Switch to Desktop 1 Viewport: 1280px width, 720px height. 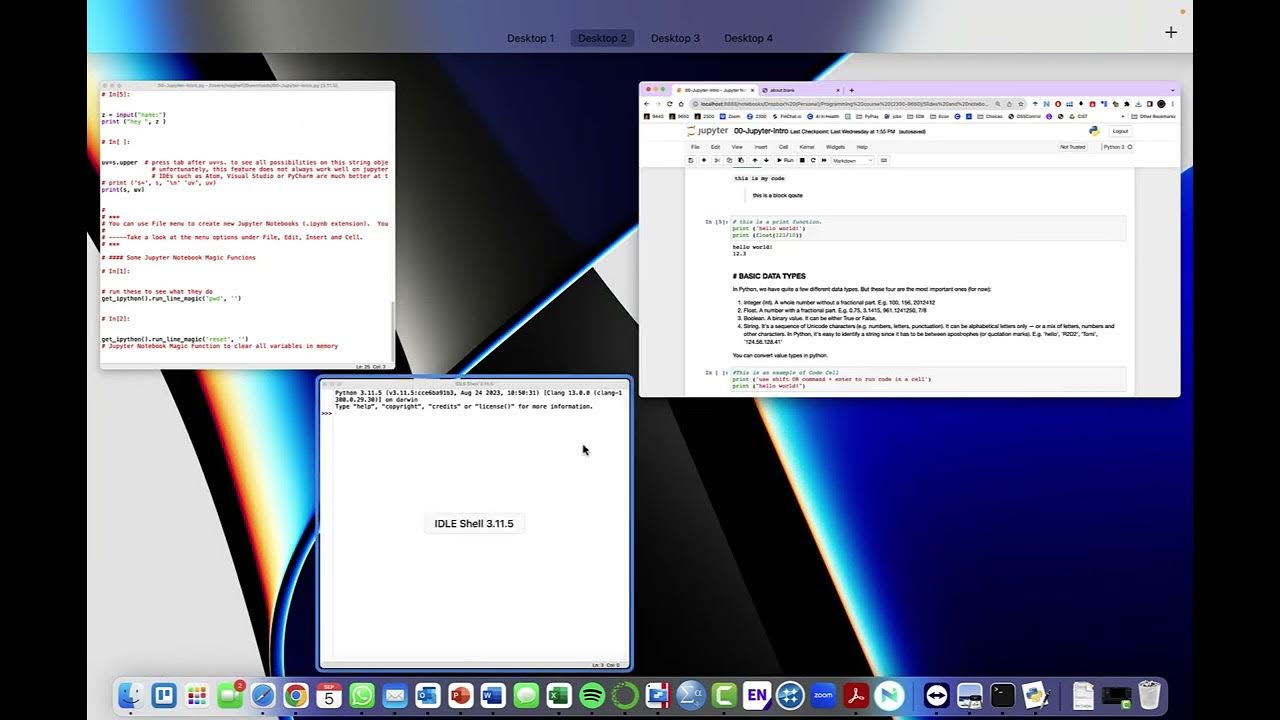tap(530, 38)
